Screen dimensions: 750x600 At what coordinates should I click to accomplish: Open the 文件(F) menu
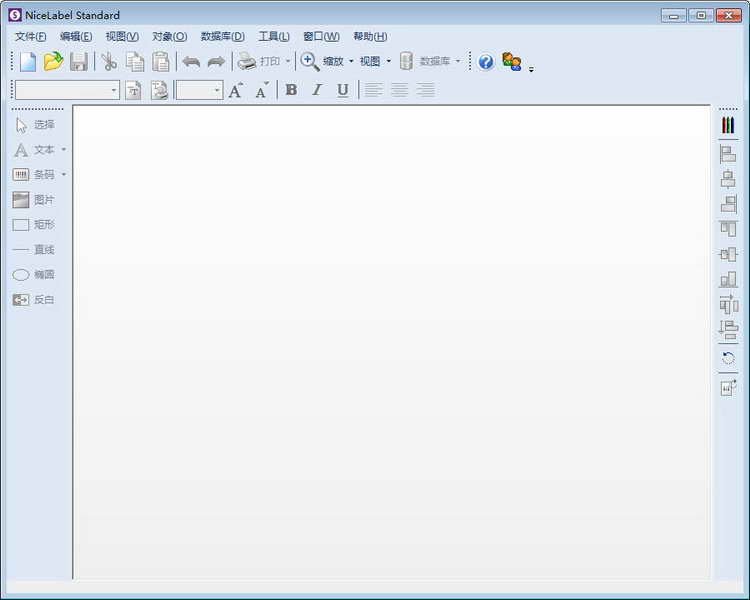[31, 36]
